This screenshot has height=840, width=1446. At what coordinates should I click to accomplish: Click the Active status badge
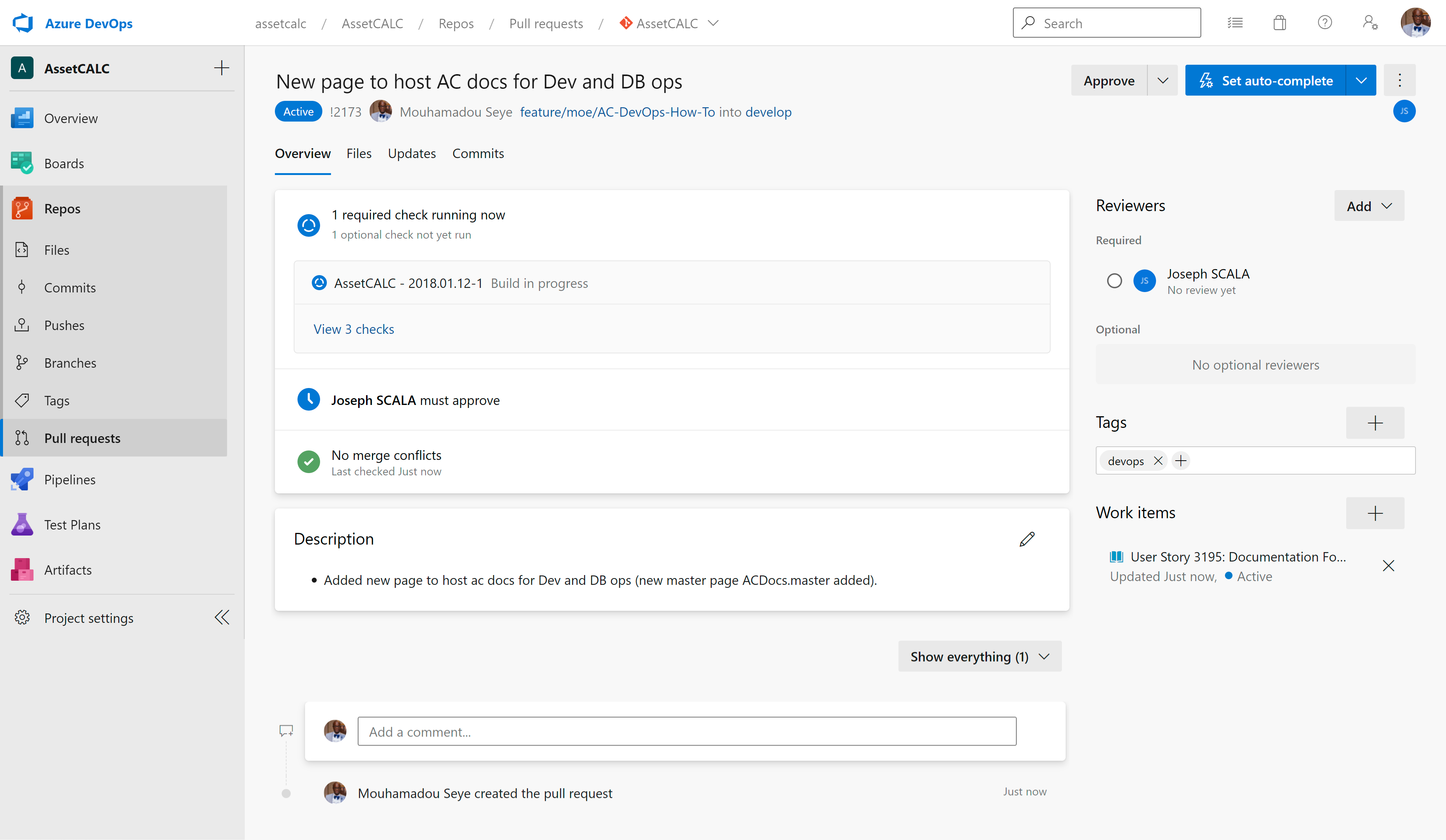point(298,112)
